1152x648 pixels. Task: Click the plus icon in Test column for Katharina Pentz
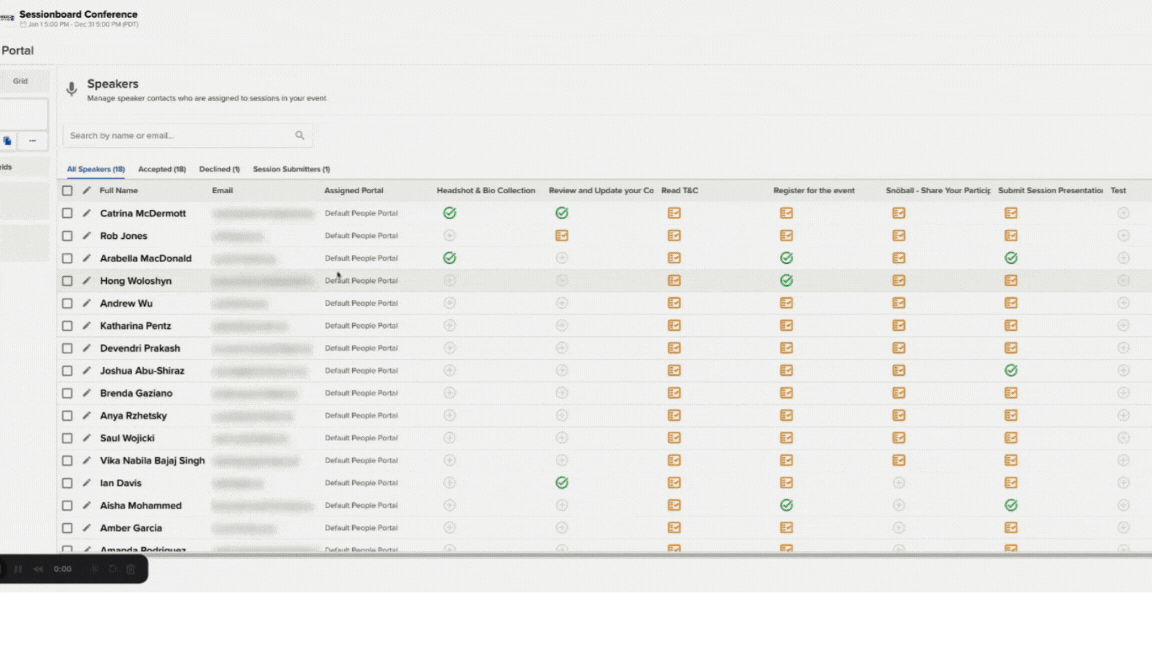(1122, 325)
